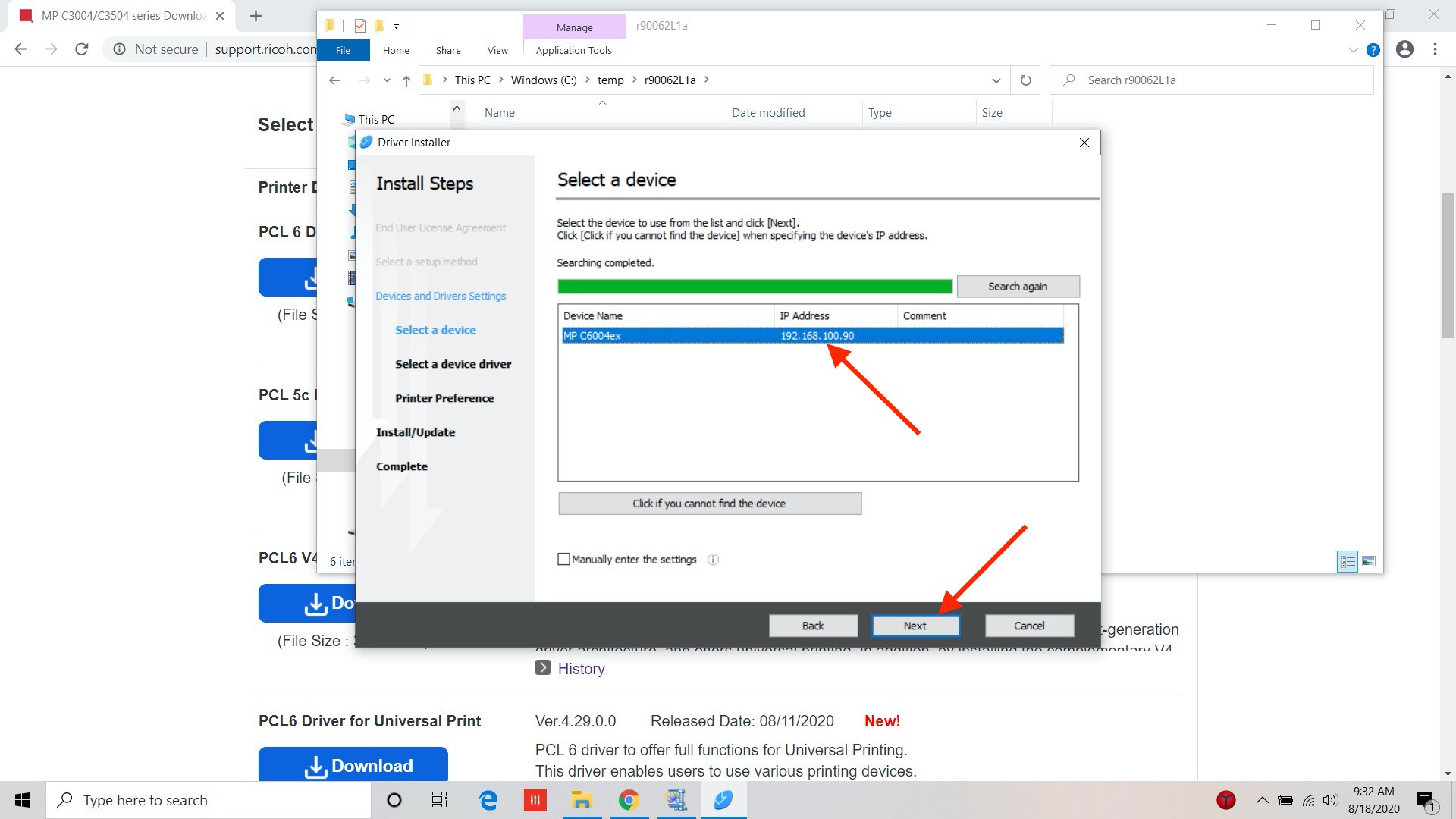This screenshot has width=1456, height=819.
Task: Go back in File Explorer
Action: (334, 80)
